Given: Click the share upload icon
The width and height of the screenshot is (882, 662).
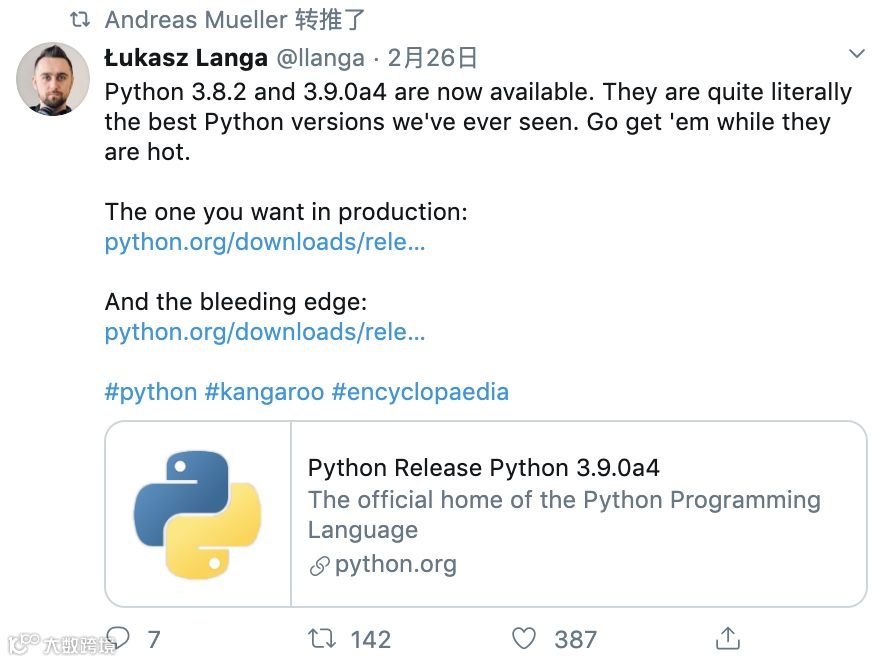Looking at the screenshot, I should 728,638.
